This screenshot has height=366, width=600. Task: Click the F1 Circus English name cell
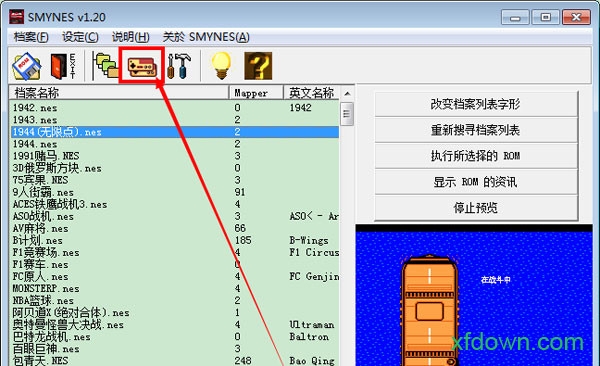[314, 252]
